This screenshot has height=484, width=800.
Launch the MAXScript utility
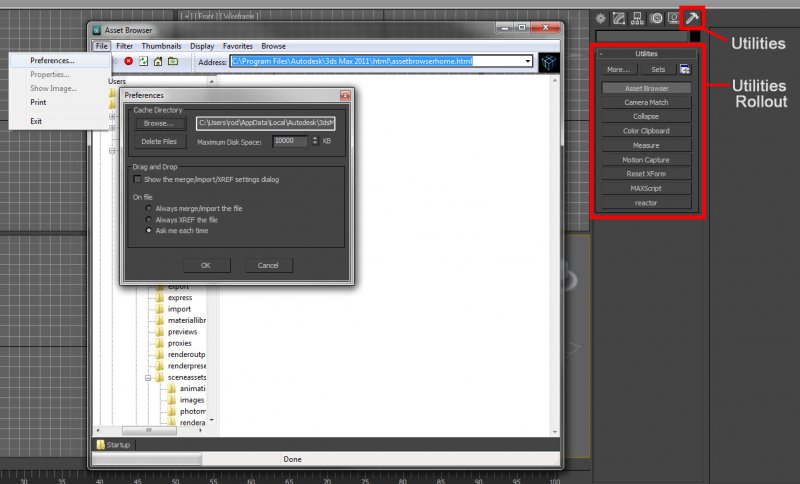tap(646, 188)
